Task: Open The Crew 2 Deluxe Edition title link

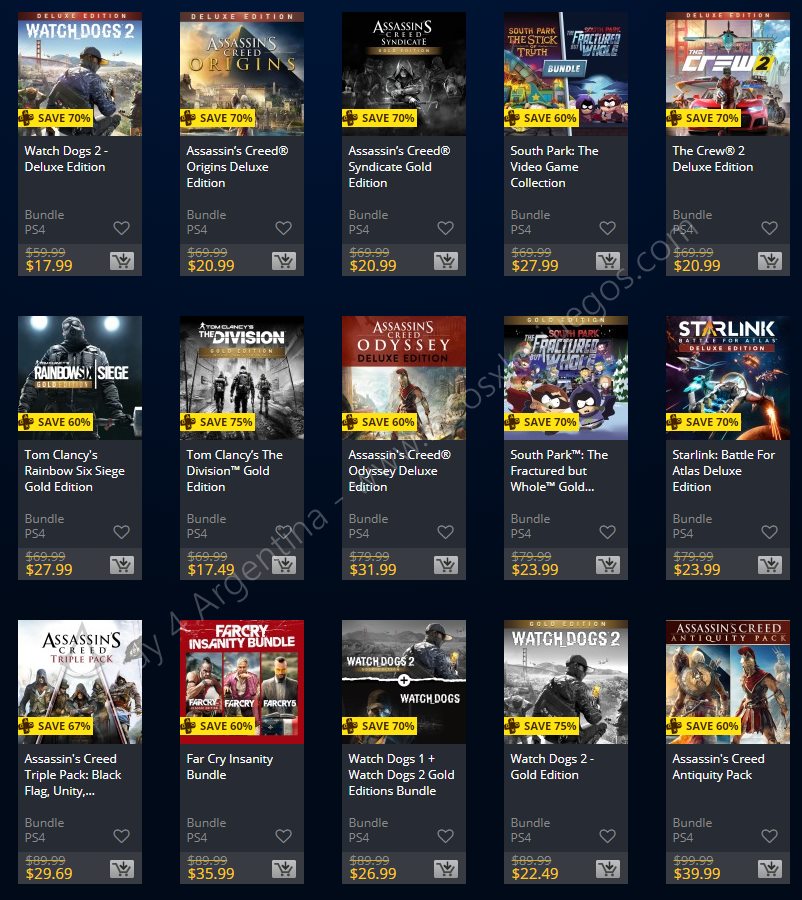Action: [712, 159]
